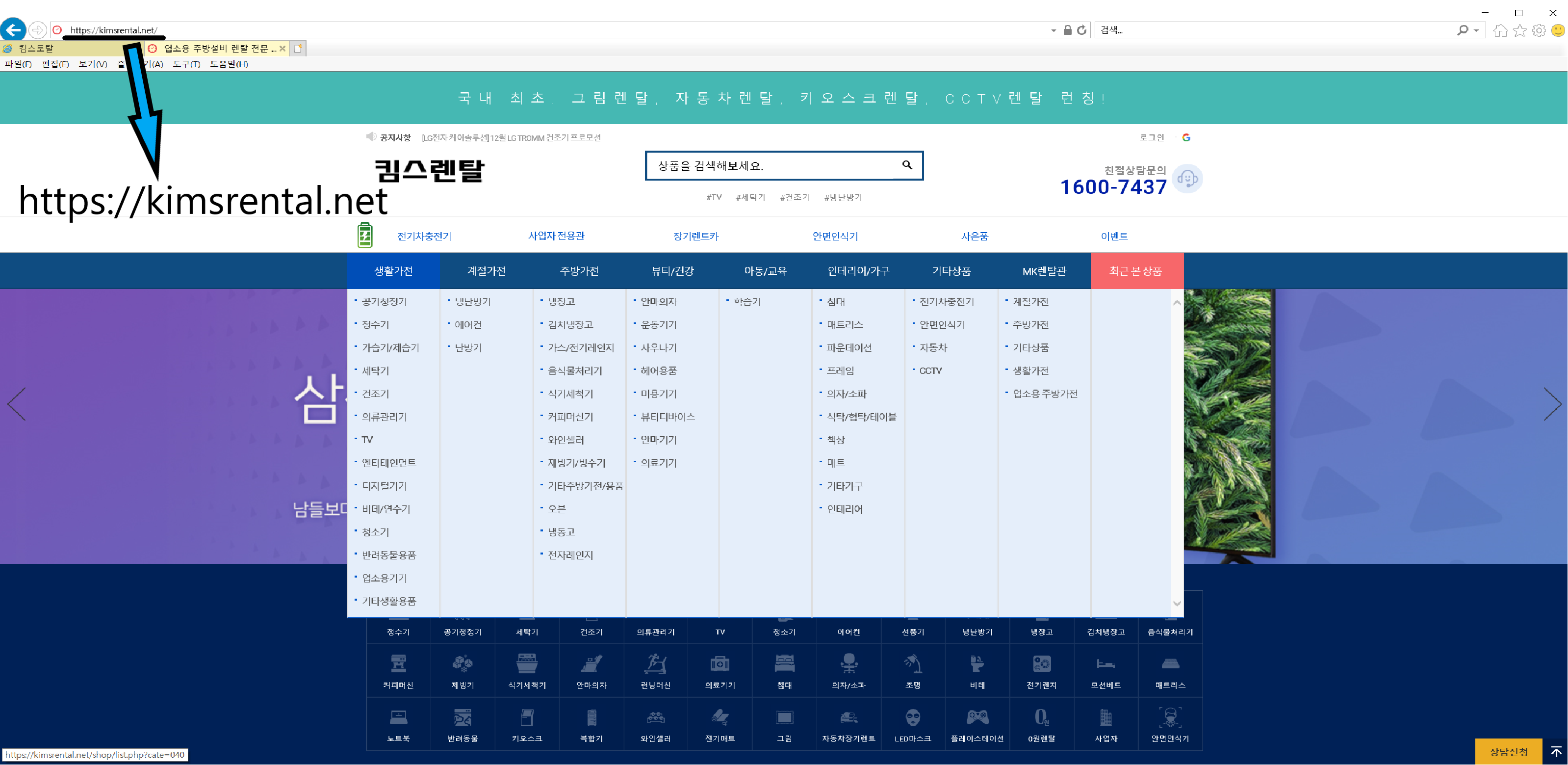
Task: Open Favorites star icon
Action: 1520,30
